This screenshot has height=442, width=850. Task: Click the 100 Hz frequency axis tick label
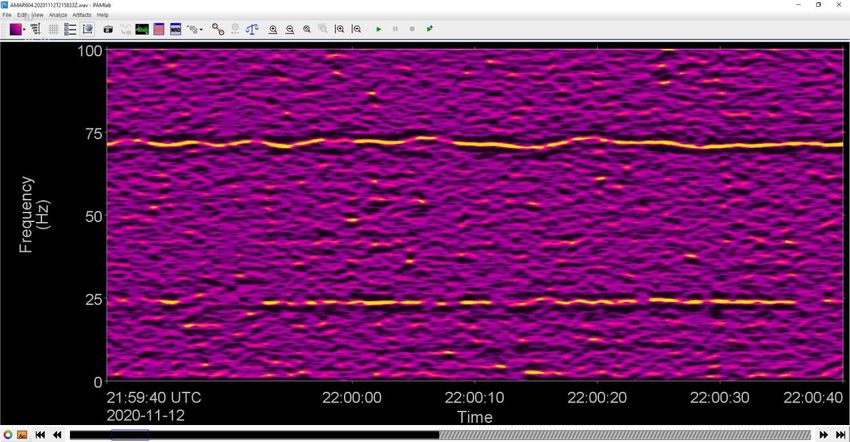pyautogui.click(x=90, y=51)
